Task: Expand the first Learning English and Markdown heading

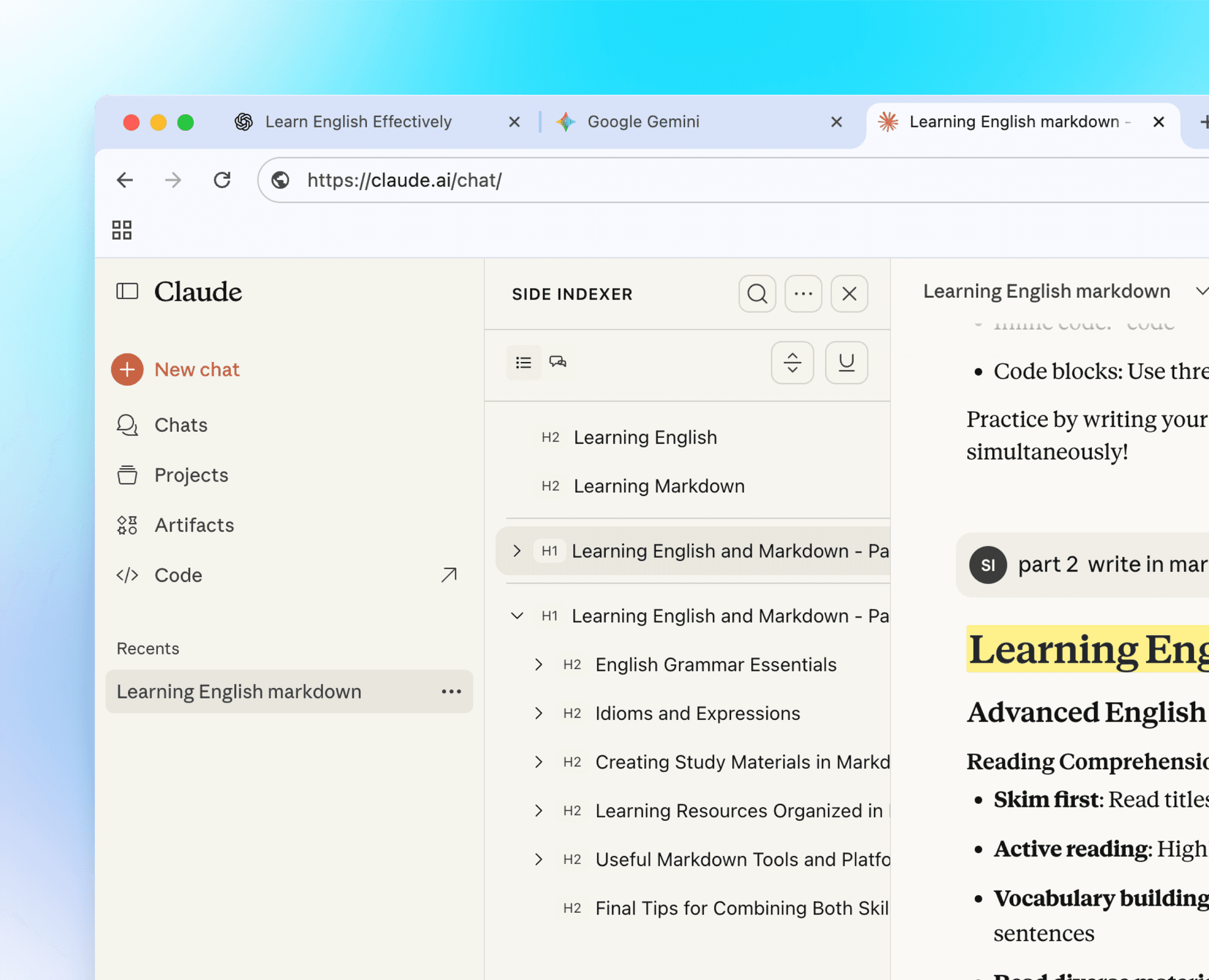Action: pyautogui.click(x=517, y=551)
